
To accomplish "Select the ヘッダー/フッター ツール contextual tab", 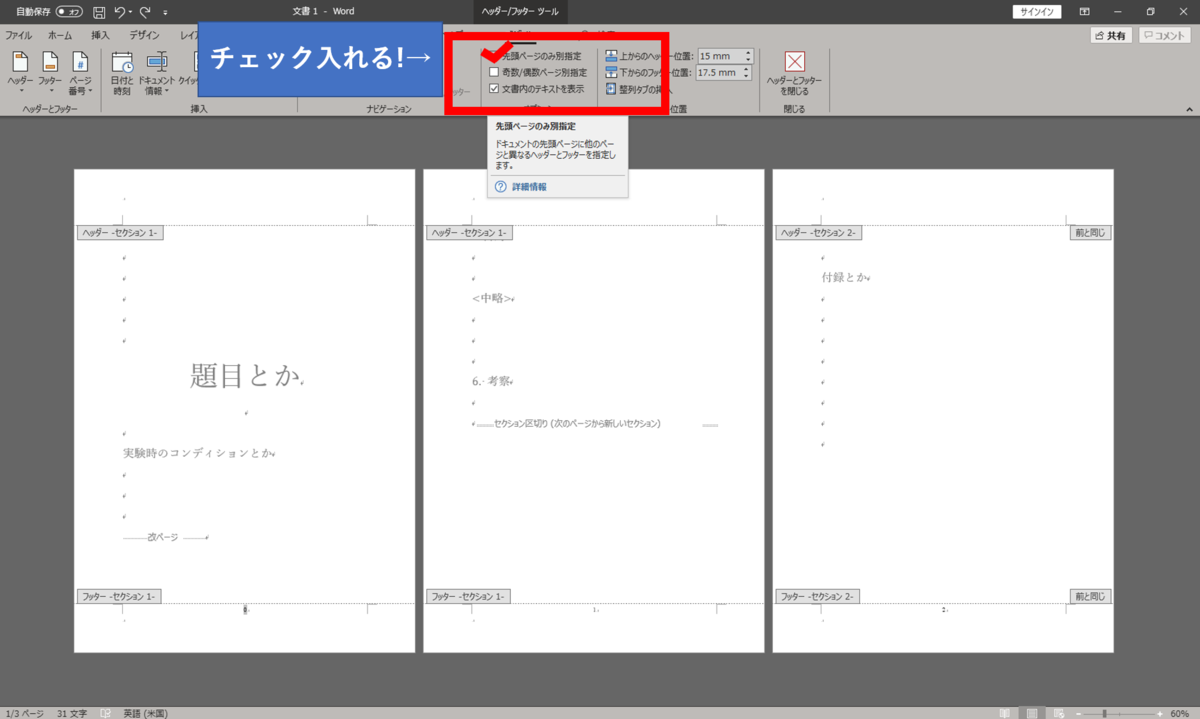I will click(520, 12).
